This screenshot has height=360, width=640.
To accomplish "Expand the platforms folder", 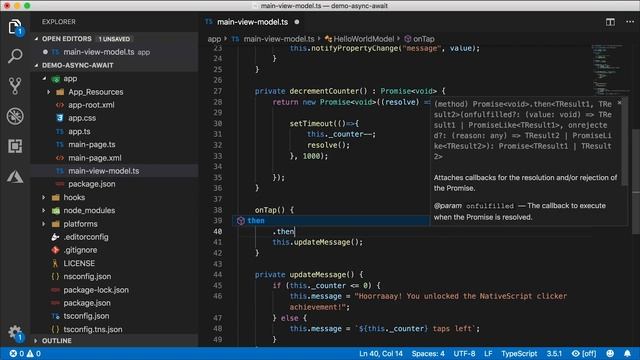I will (x=44, y=224).
